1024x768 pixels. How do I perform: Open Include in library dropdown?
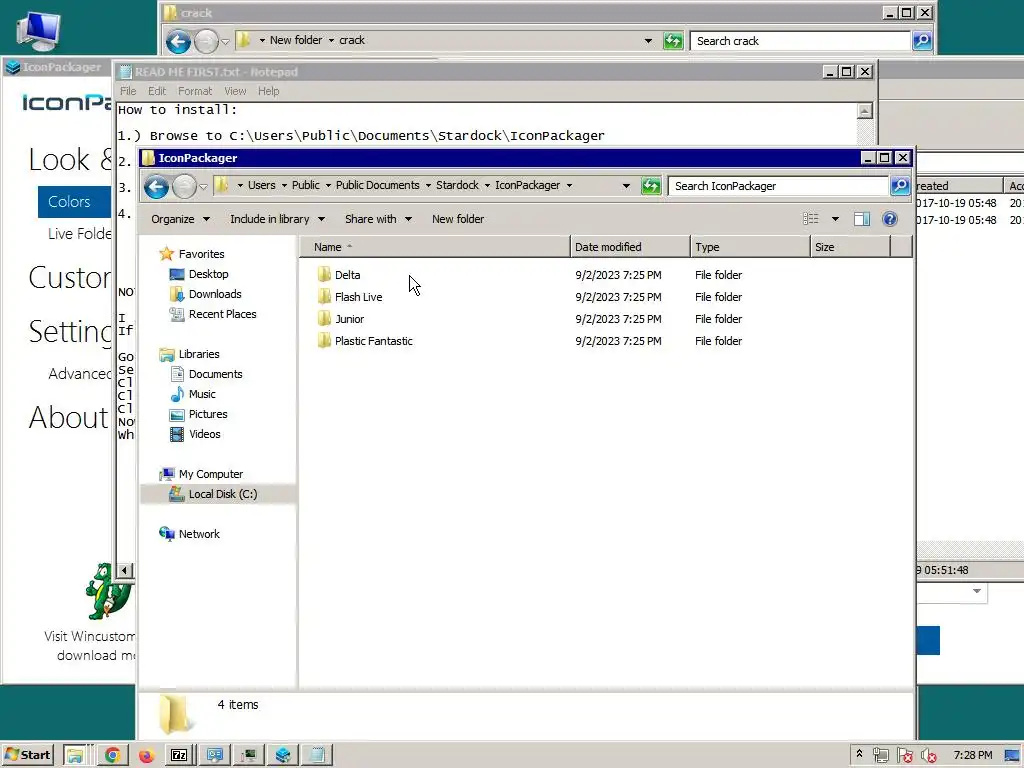tap(277, 219)
